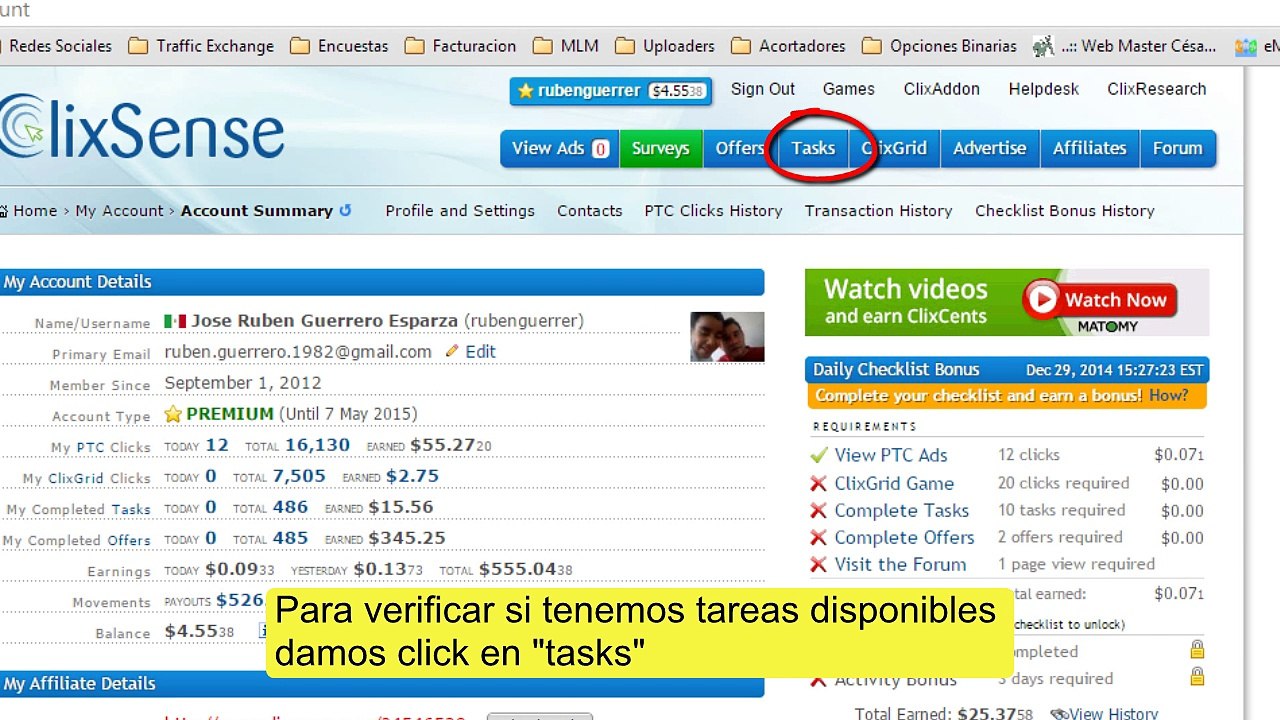The height and width of the screenshot is (720, 1280).
Task: Open the Opciones Binarias bookmark folder
Action: click(x=939, y=46)
